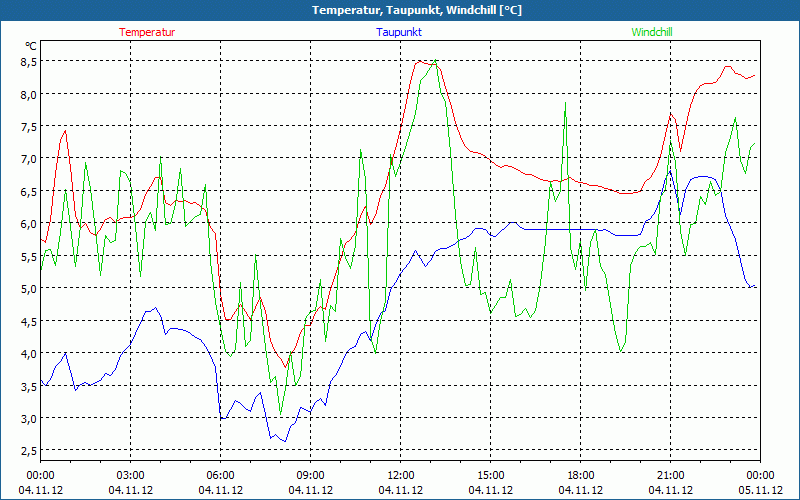Image resolution: width=800 pixels, height=500 pixels.
Task: Click the 18:00 time axis label
Action: tap(581, 476)
